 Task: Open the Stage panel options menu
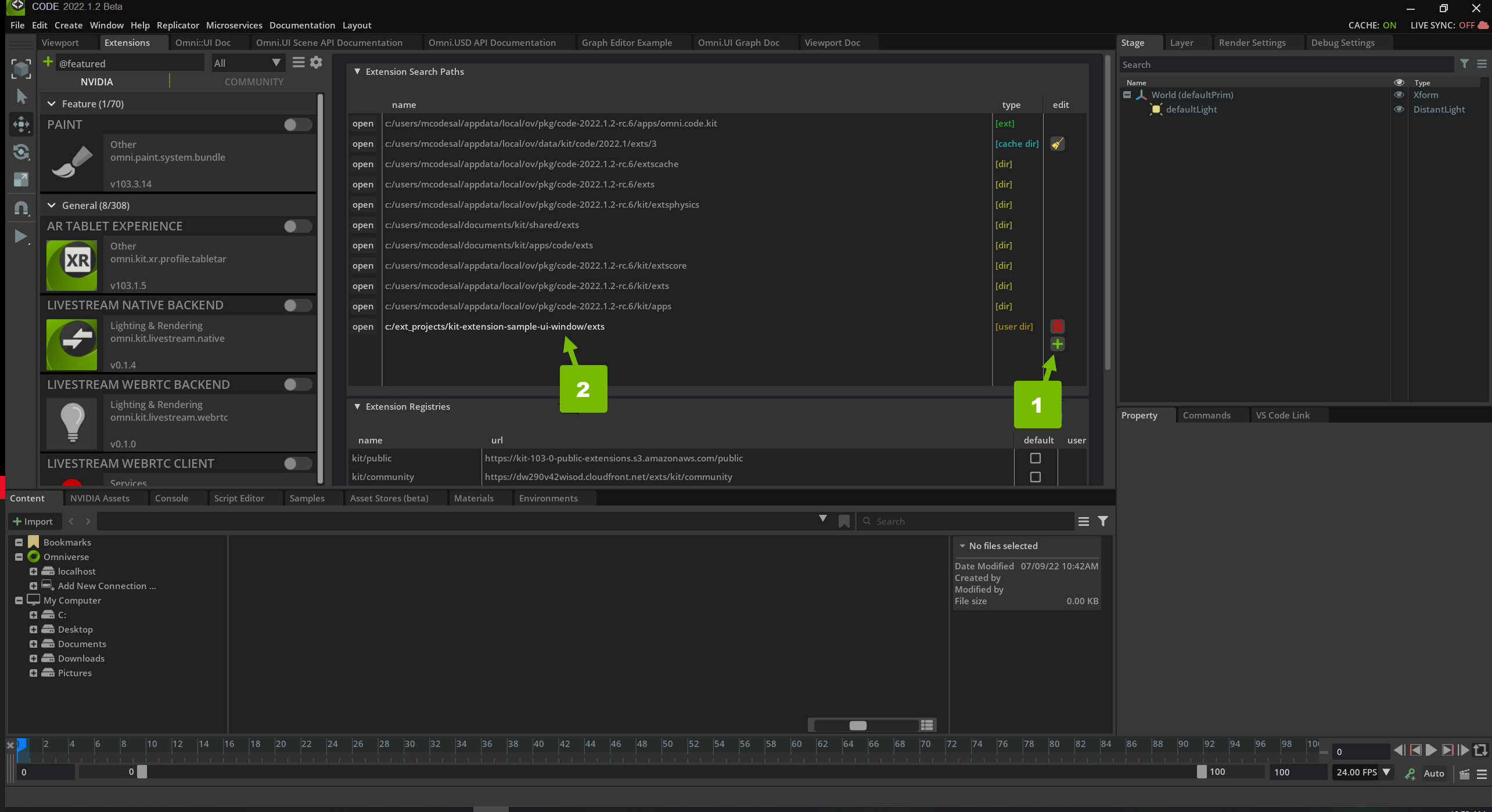coord(1482,64)
